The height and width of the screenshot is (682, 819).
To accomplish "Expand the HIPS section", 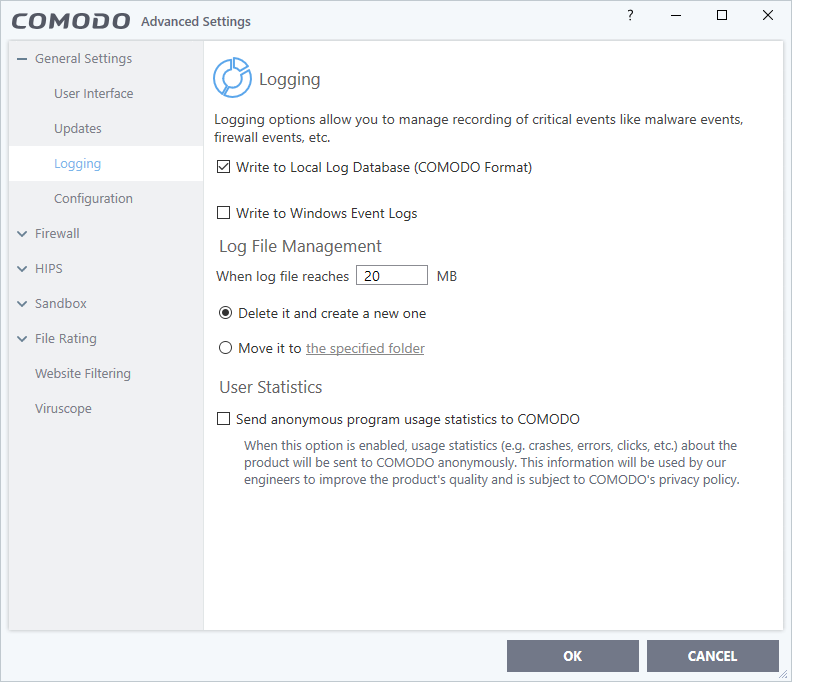I will click(22, 269).
